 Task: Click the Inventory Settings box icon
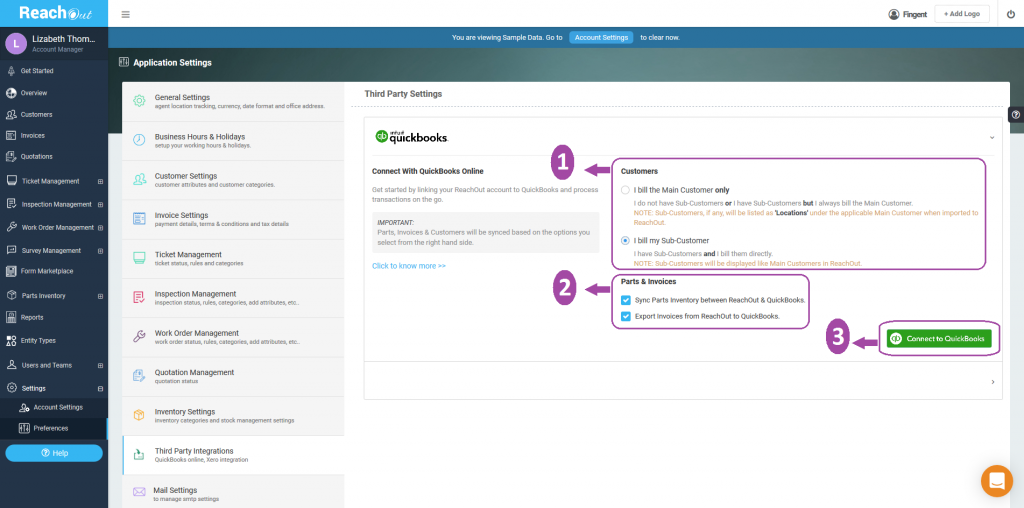(x=139, y=415)
